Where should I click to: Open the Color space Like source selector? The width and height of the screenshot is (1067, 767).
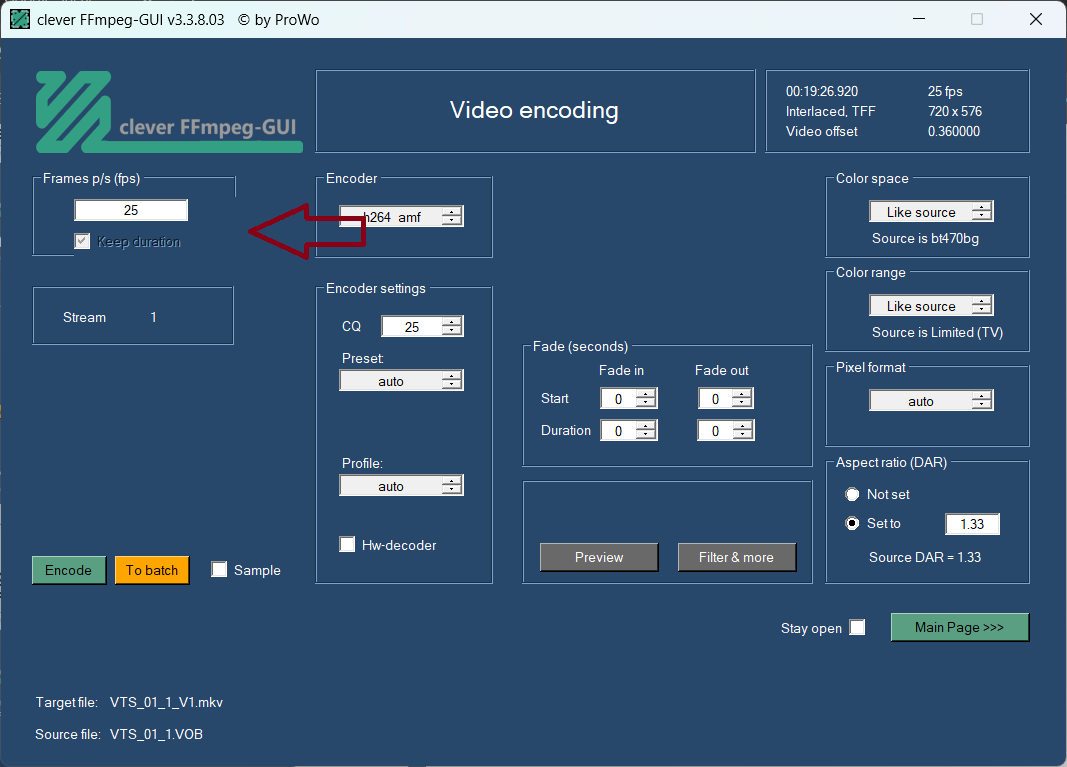(931, 212)
